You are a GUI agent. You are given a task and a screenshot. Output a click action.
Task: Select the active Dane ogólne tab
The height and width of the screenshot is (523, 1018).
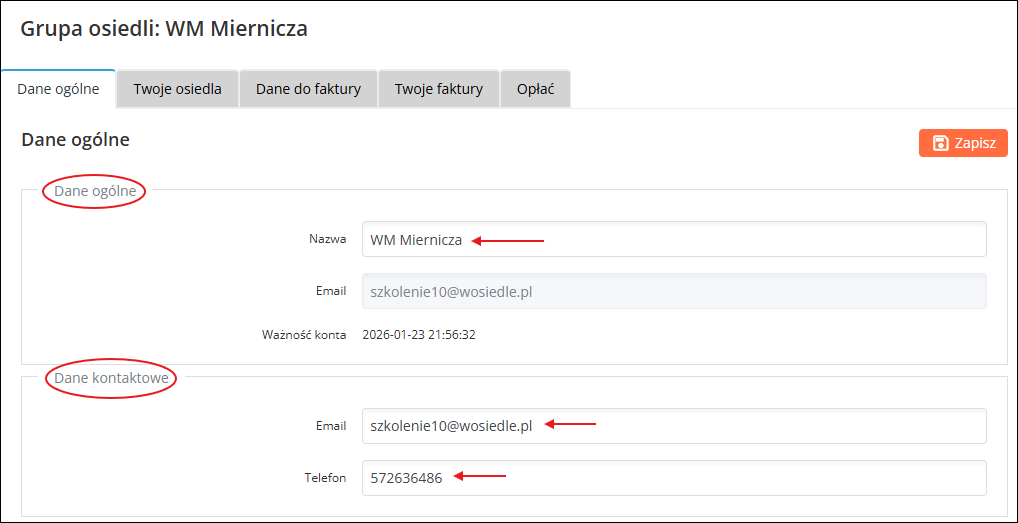[58, 89]
